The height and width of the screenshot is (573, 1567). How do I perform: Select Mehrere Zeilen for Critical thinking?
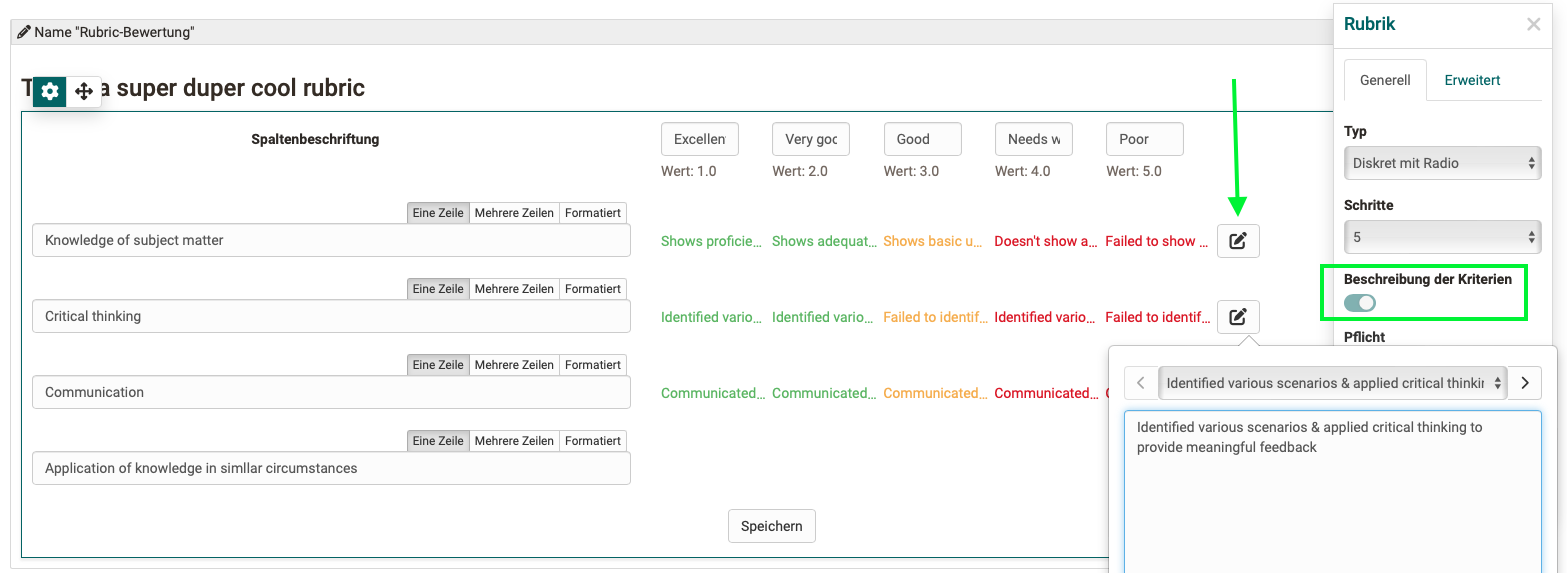pos(514,289)
